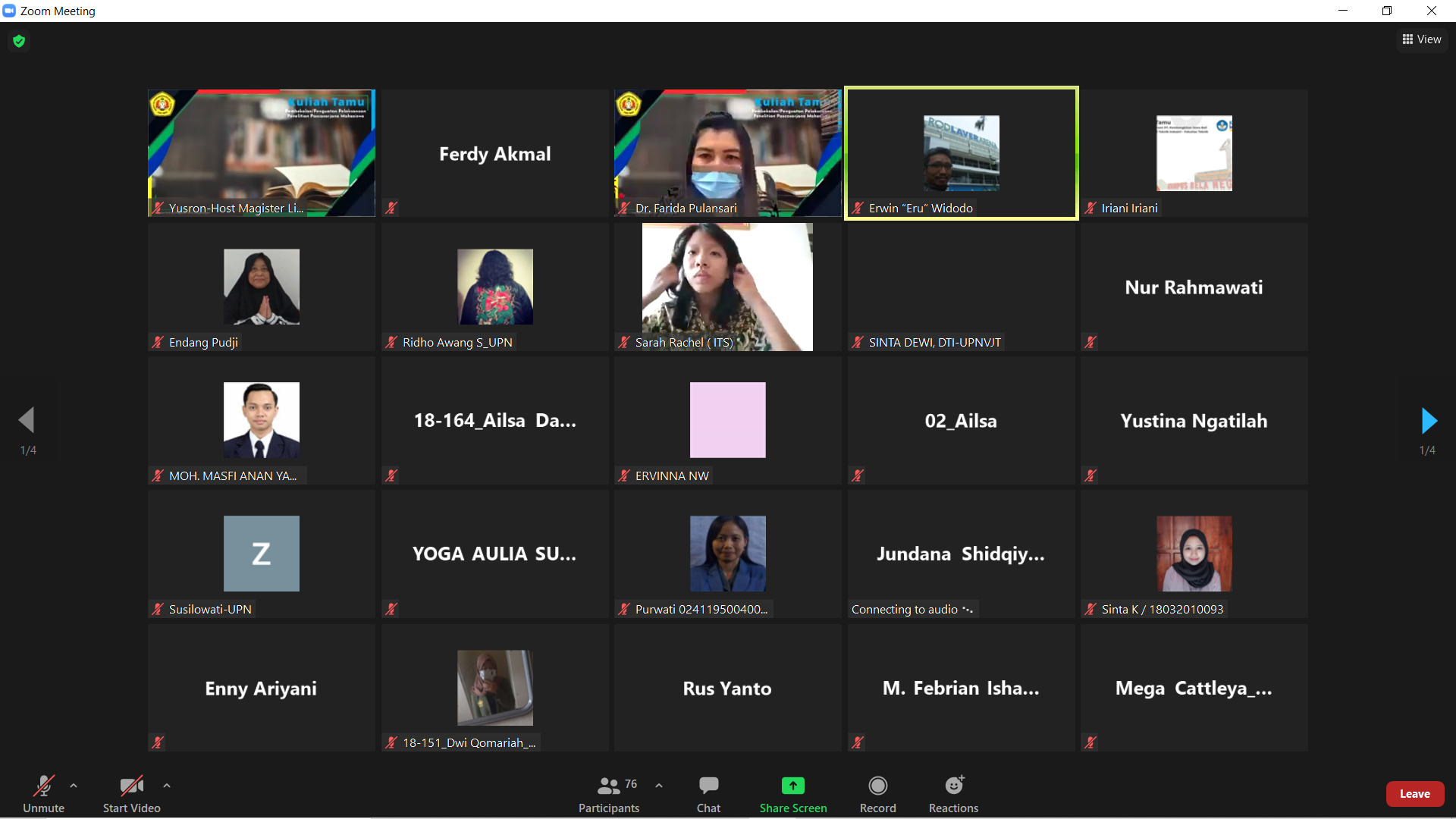Expand audio options arrow beside Unmute
Screen dimensions: 1456x819
click(x=74, y=786)
